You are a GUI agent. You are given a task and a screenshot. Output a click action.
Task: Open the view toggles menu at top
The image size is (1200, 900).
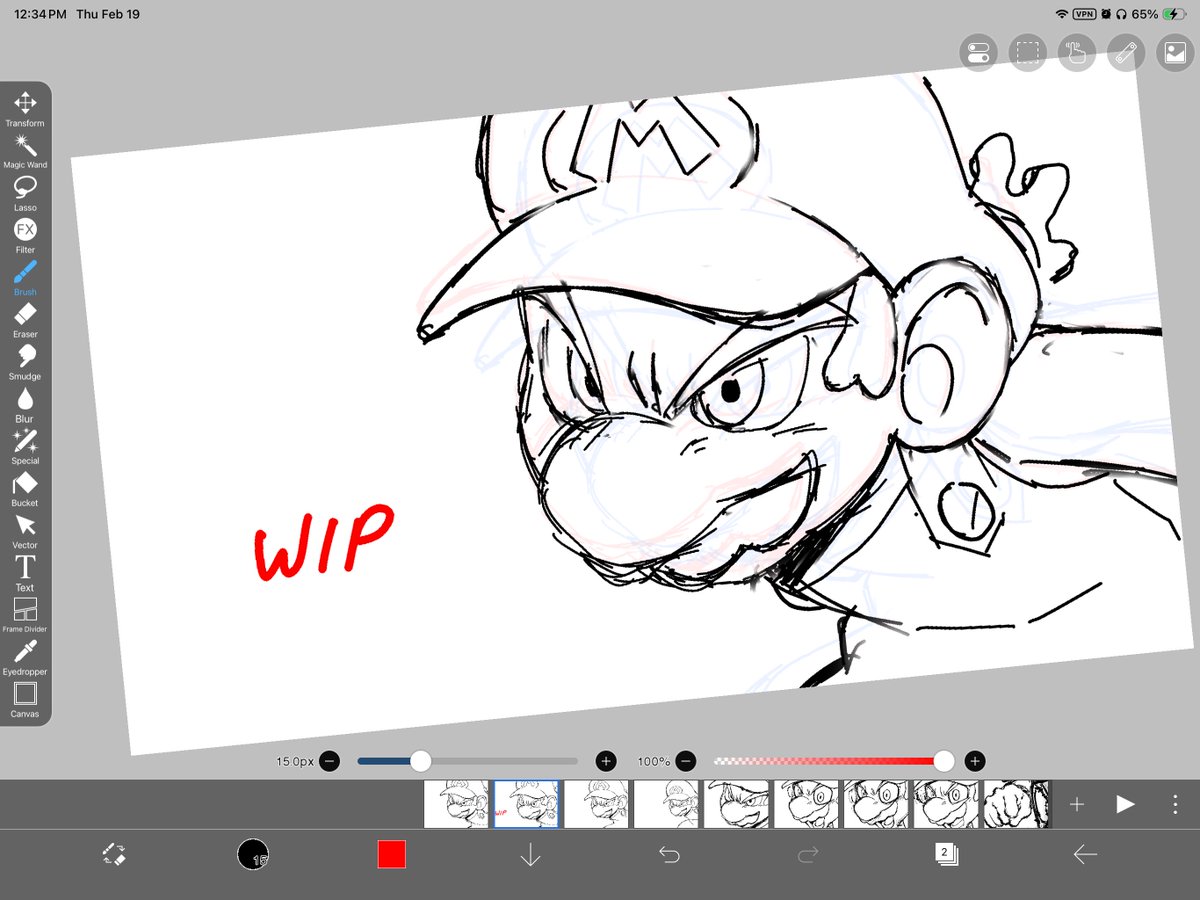(x=978, y=53)
